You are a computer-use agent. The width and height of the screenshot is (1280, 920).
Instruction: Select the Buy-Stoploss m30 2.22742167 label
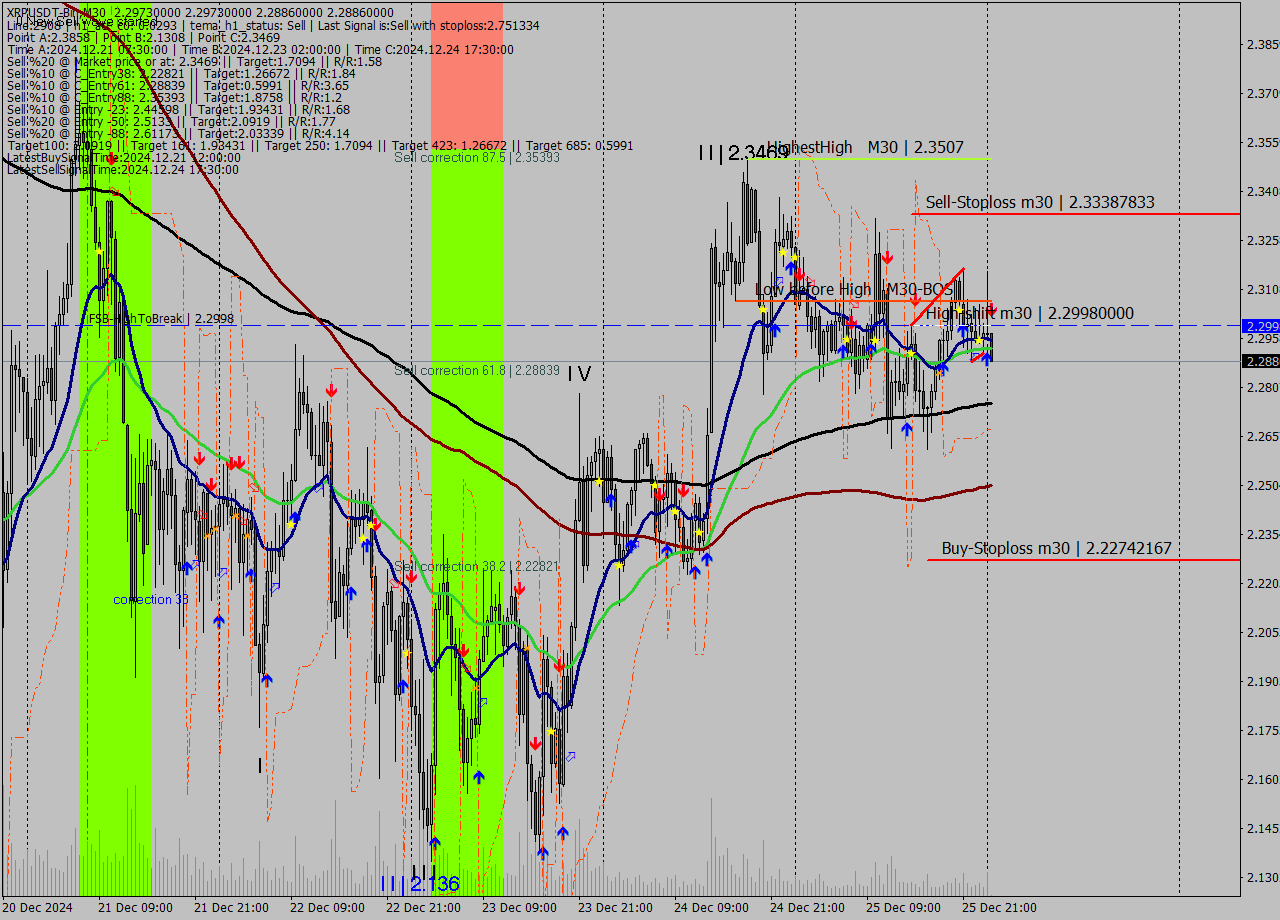[1056, 548]
